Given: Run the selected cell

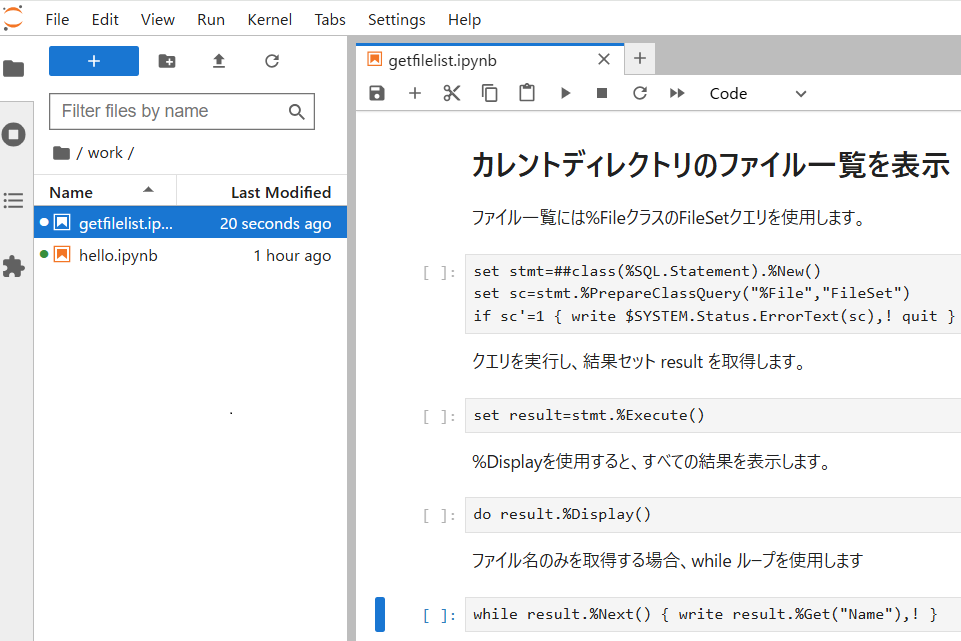Looking at the screenshot, I should [x=565, y=93].
